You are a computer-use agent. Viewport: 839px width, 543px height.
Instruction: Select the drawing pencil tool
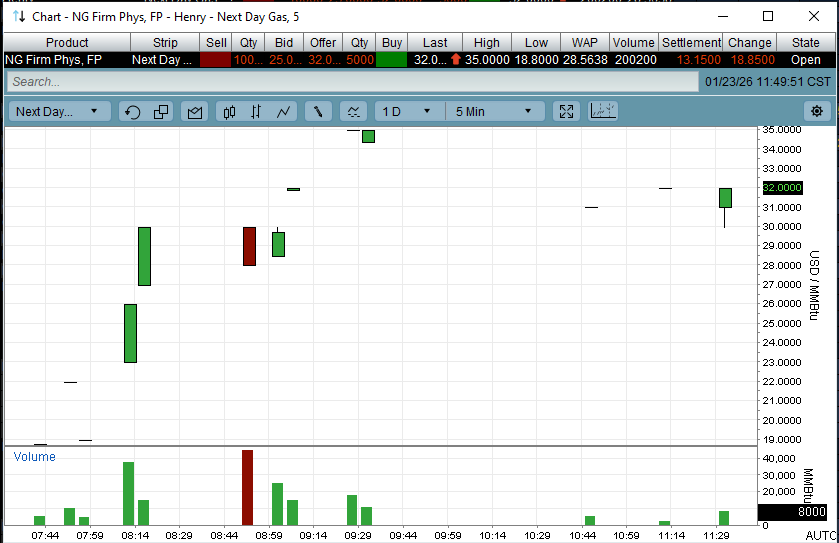coord(318,112)
